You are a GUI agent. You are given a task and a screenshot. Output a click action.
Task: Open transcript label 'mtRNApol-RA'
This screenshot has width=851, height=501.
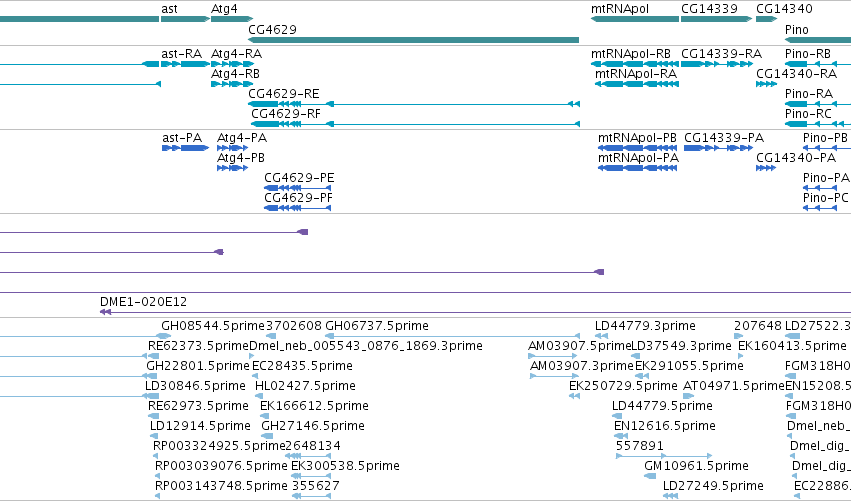[636, 74]
